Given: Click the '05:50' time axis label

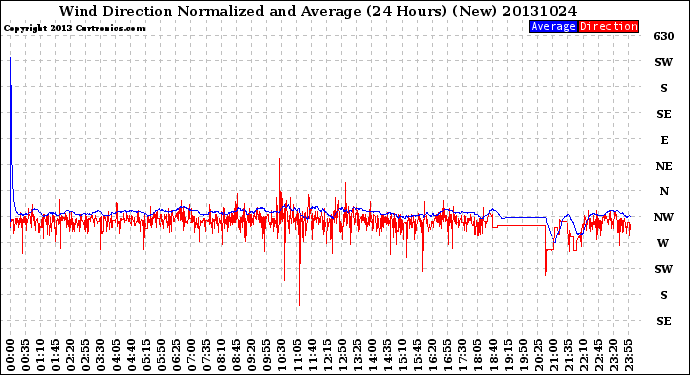Looking at the screenshot, I should click(161, 355).
